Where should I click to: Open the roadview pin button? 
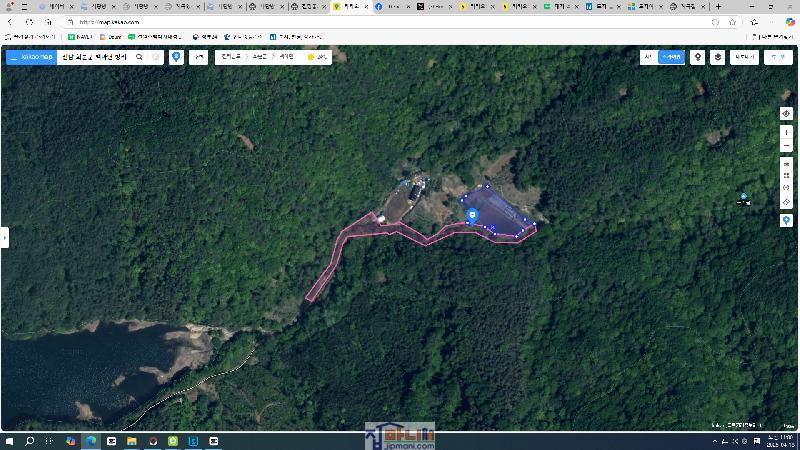point(698,58)
